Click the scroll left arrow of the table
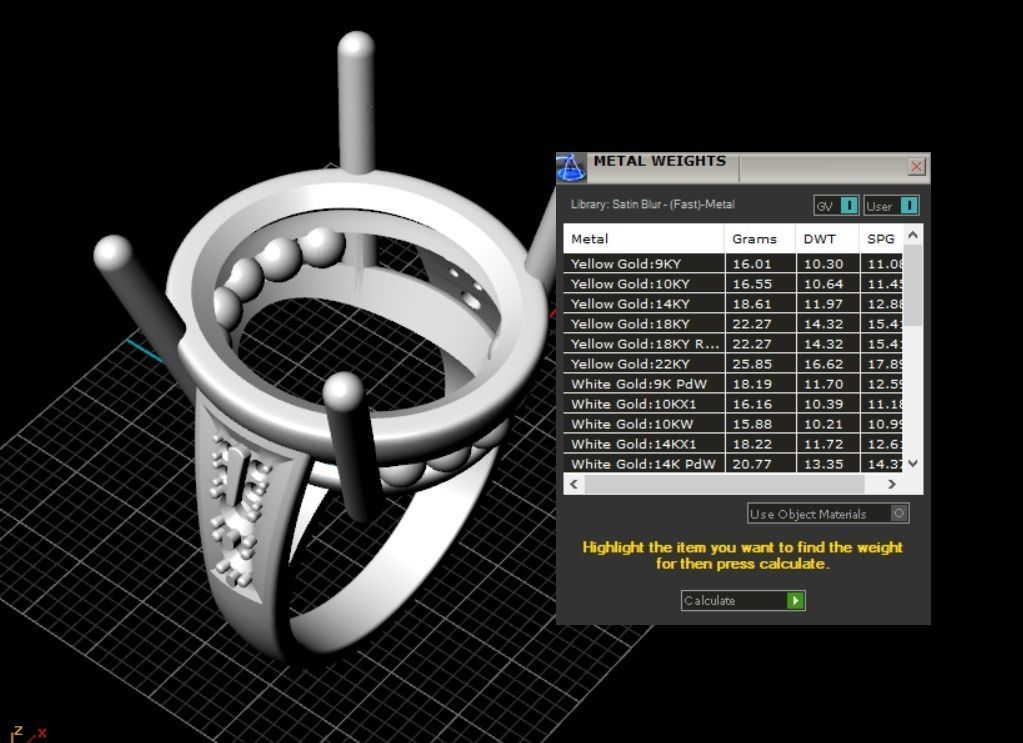 coord(573,484)
